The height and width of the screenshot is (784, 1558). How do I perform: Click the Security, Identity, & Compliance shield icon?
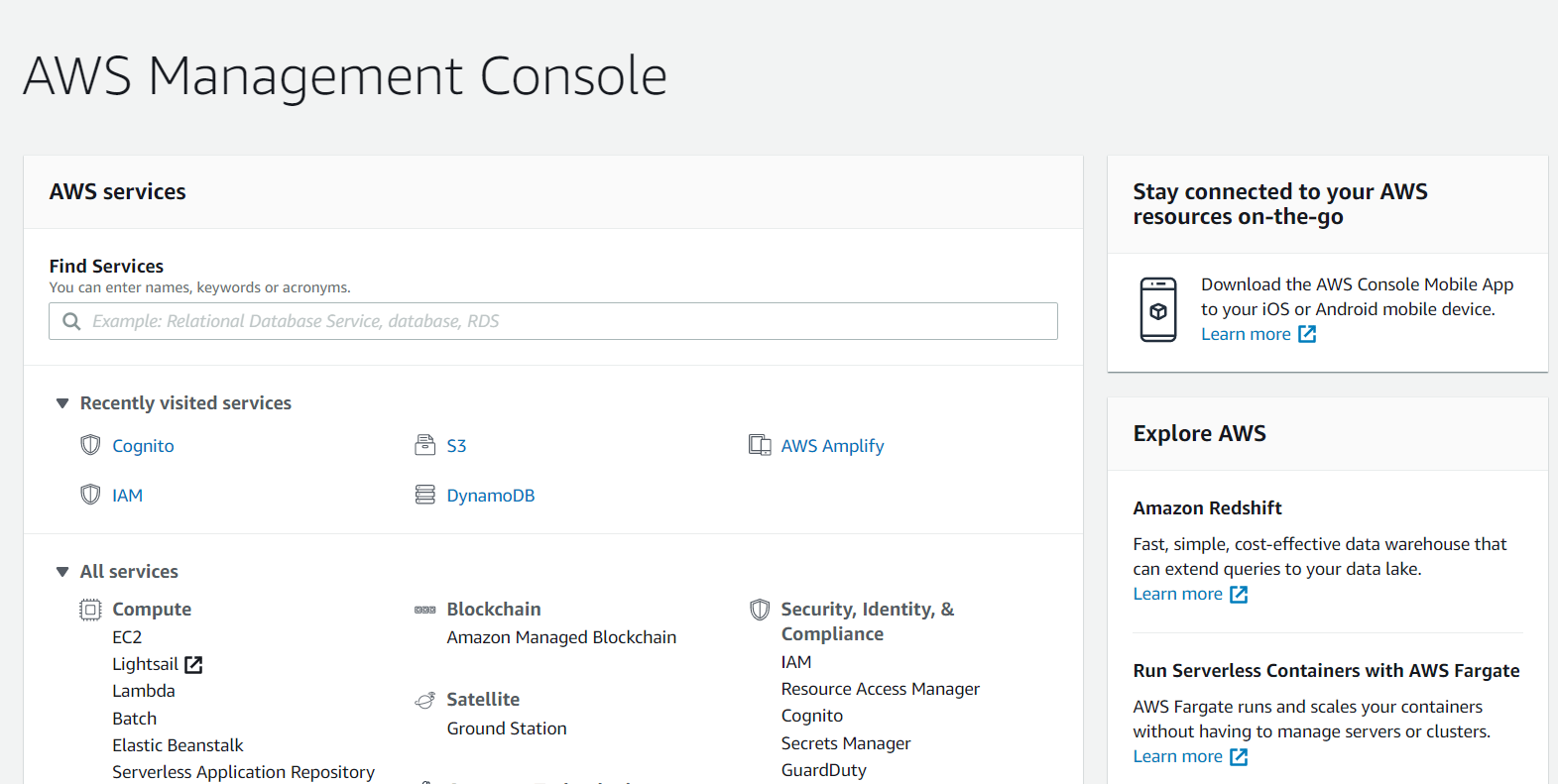click(760, 610)
